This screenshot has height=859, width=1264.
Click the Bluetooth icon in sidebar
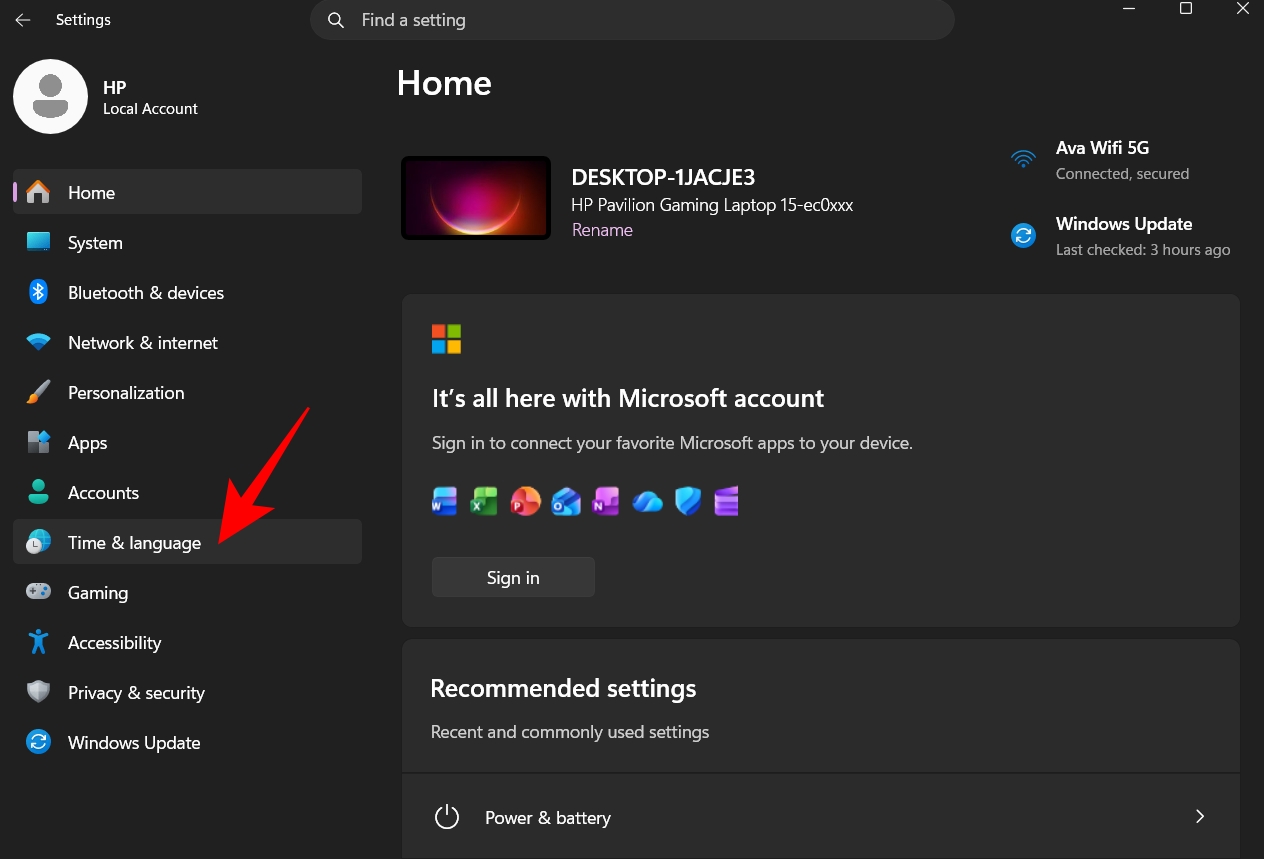pyautogui.click(x=38, y=292)
